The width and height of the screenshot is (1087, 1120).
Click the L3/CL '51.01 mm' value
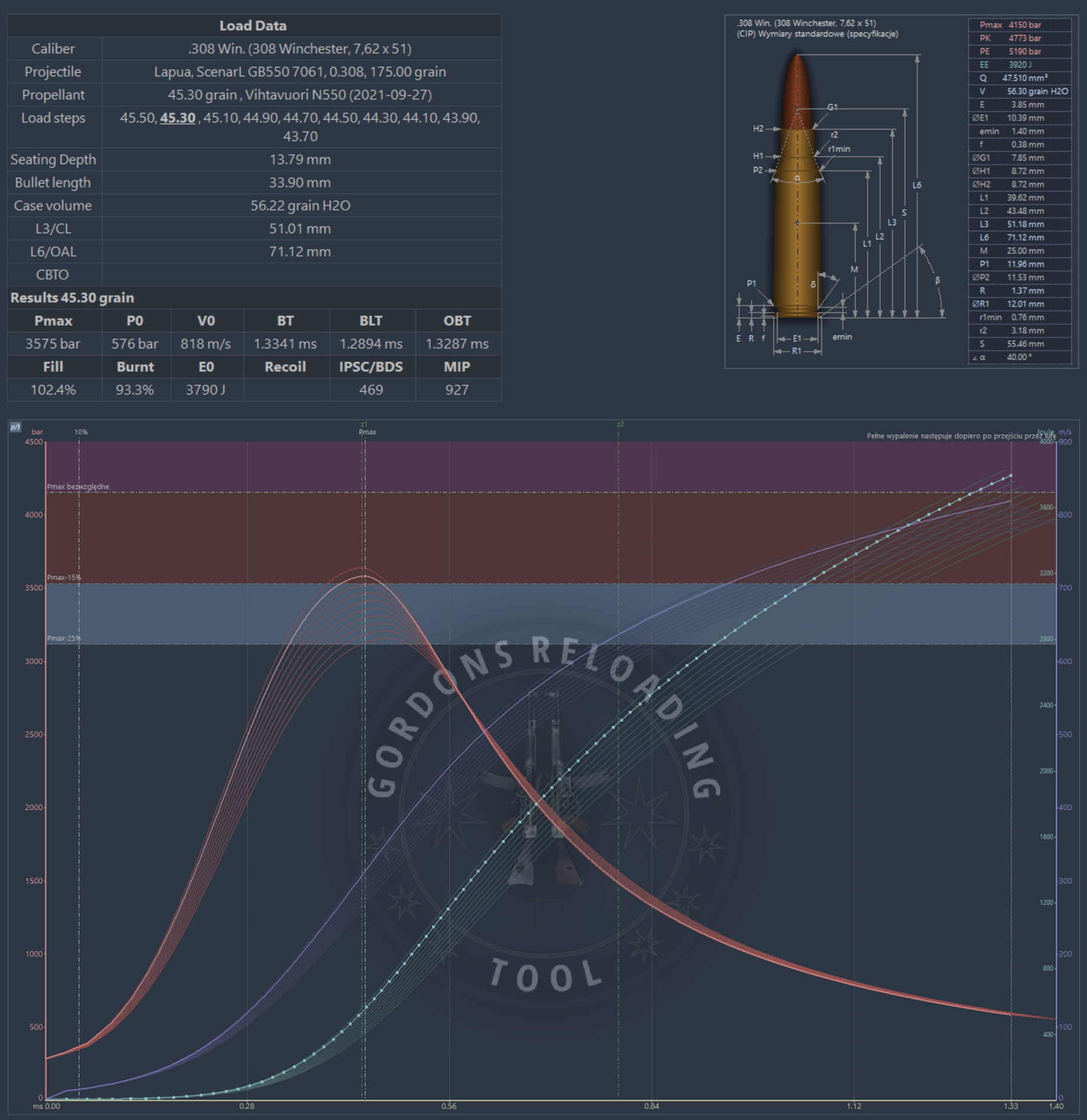[301, 229]
